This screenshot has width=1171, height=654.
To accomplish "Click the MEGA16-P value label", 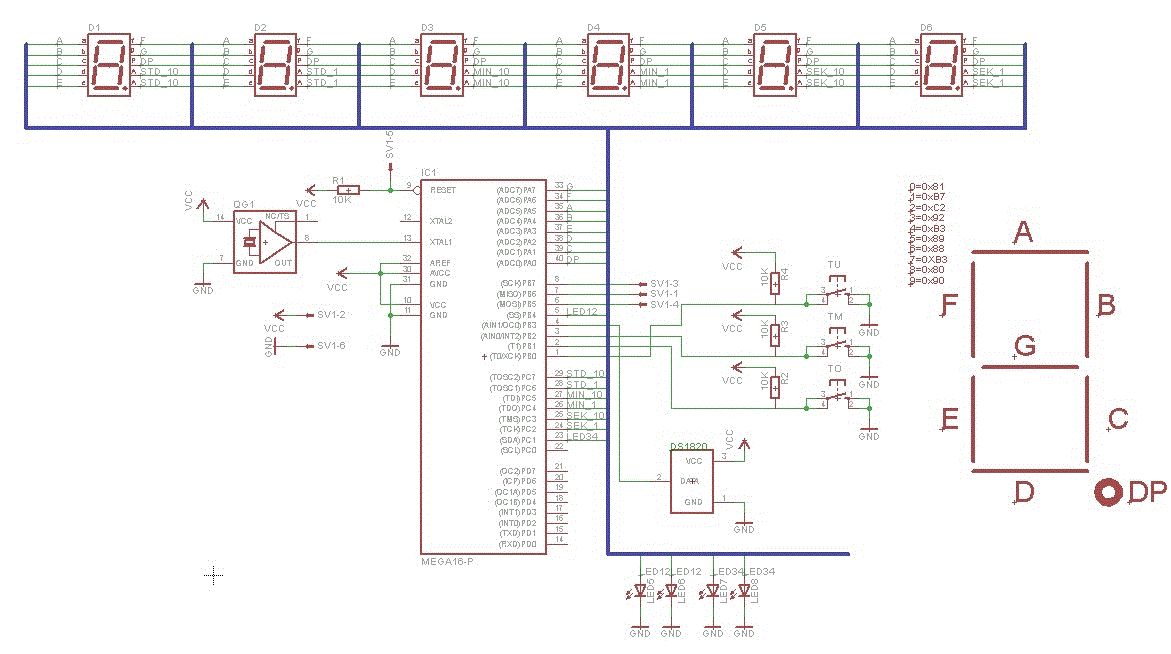I will tap(447, 561).
